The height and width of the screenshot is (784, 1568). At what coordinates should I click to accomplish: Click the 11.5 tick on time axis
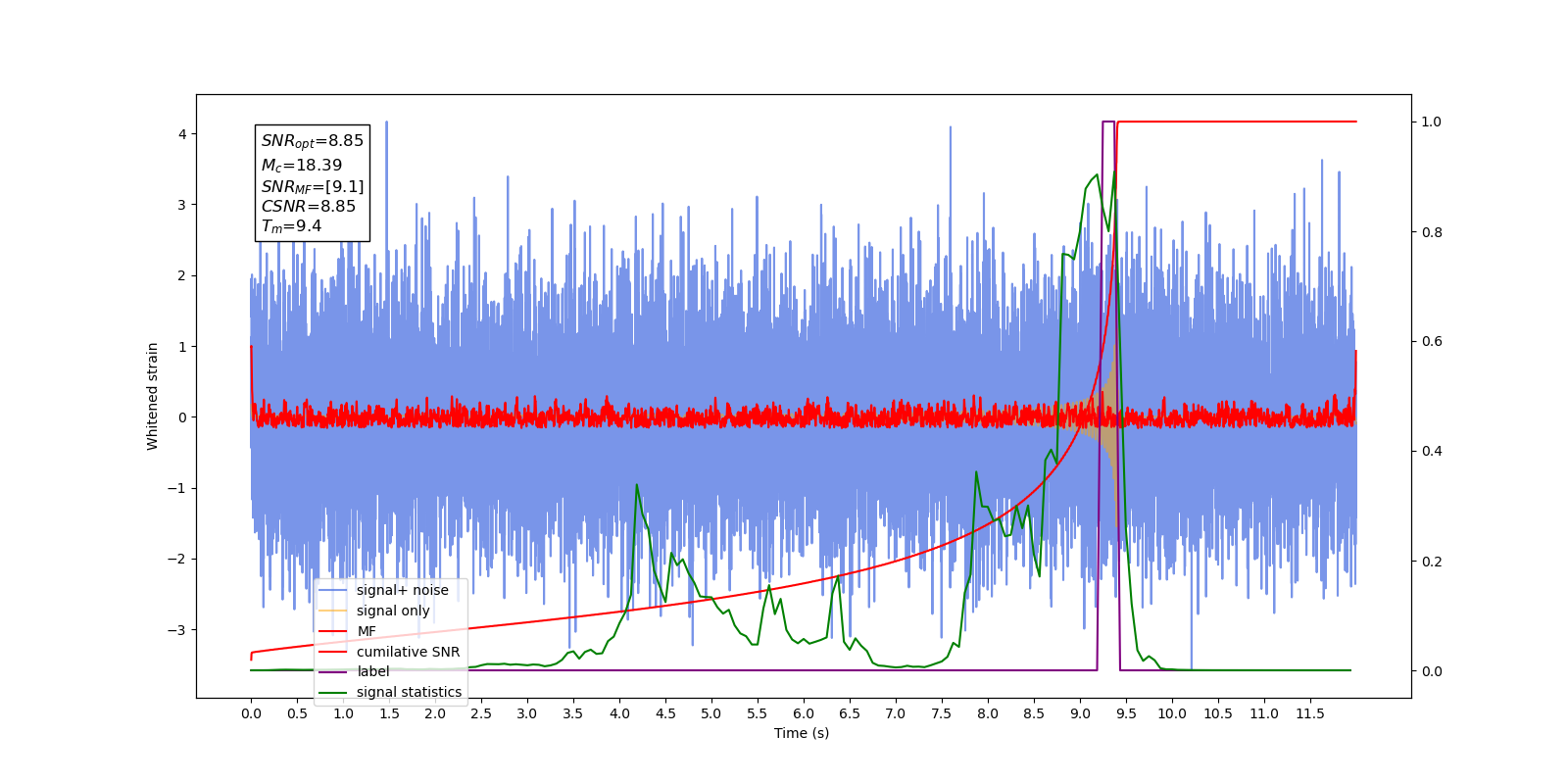[1310, 713]
